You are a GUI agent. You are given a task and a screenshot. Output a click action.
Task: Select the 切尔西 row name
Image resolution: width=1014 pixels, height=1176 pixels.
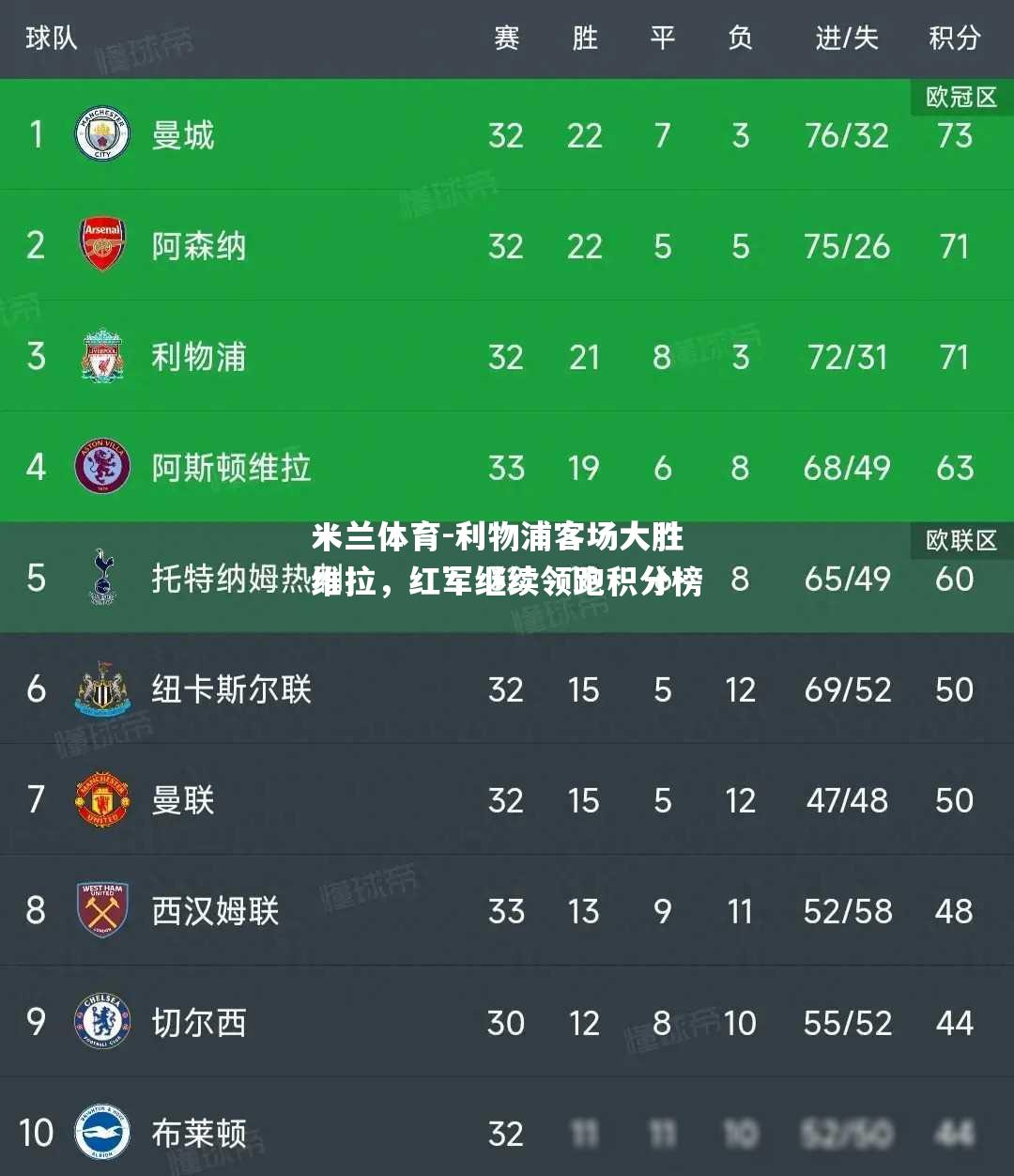(199, 1022)
